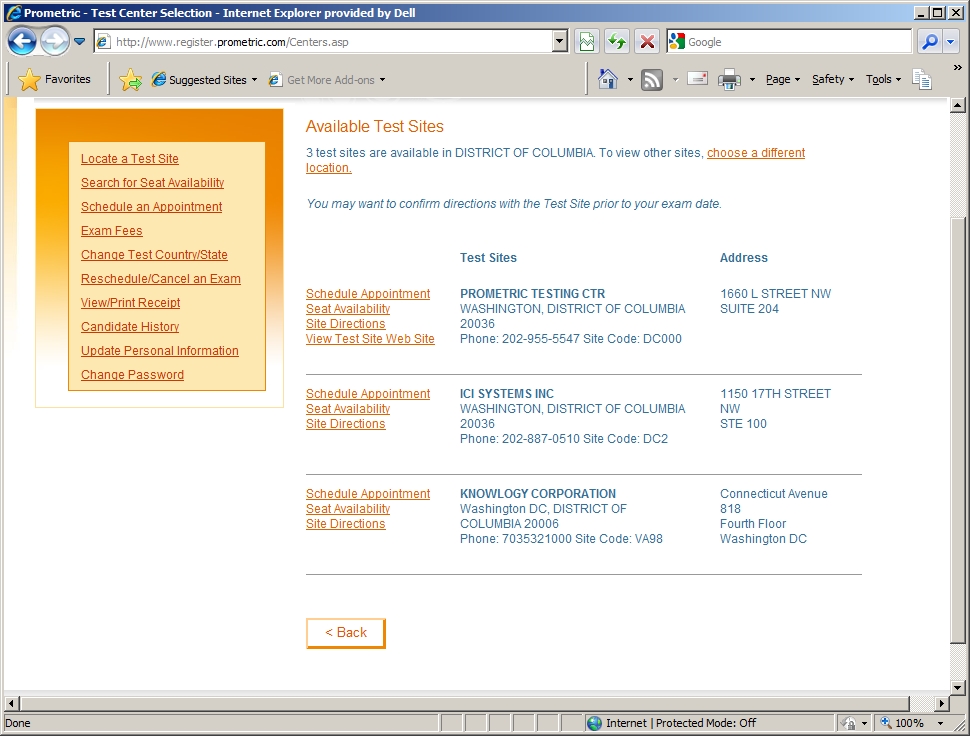Viewport: 970px width, 736px height.
Task: Click the Read Mail icon
Action: 697,79
